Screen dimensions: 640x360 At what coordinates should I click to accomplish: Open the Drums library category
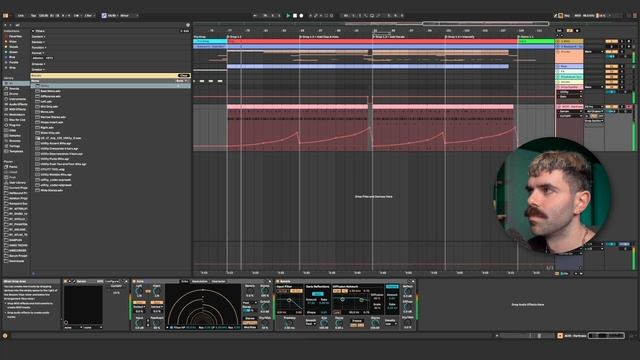point(14,94)
